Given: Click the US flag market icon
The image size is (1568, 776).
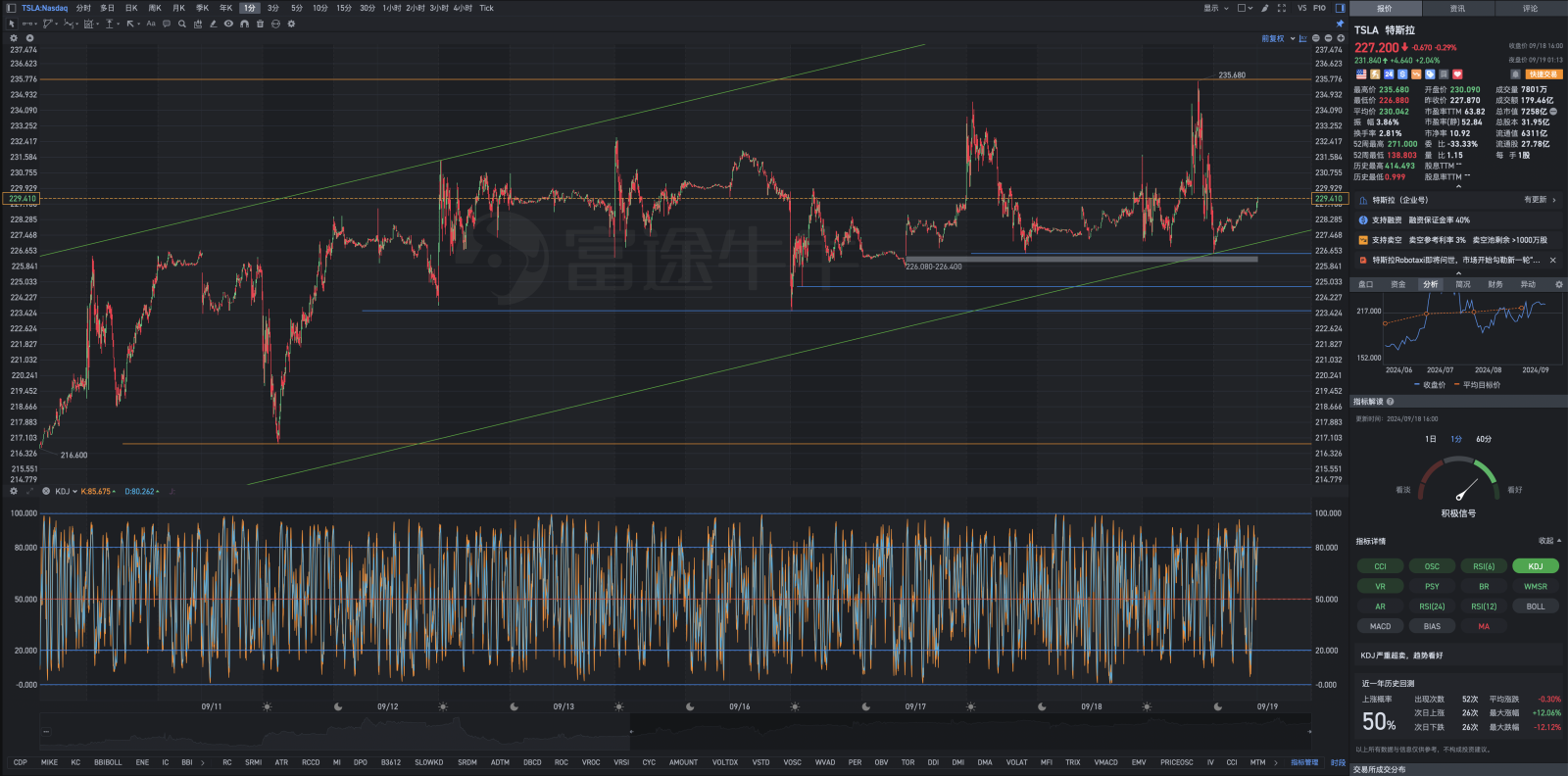Looking at the screenshot, I should [1361, 74].
